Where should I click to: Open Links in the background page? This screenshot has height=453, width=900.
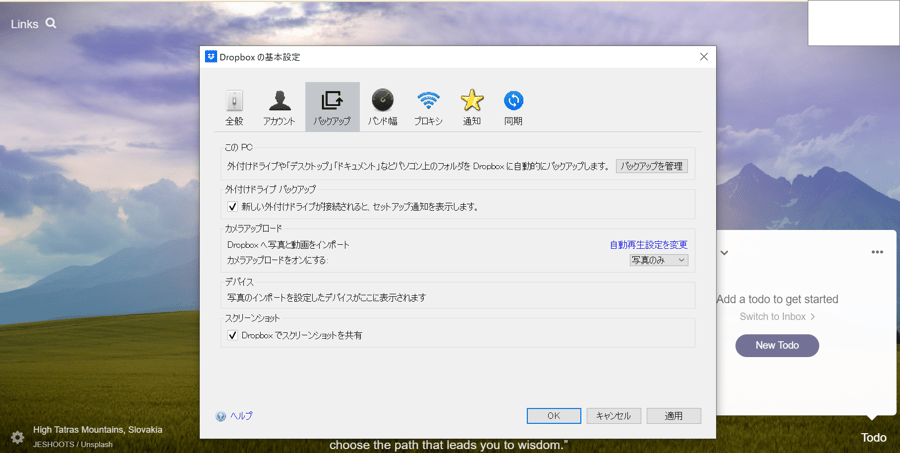click(25, 24)
